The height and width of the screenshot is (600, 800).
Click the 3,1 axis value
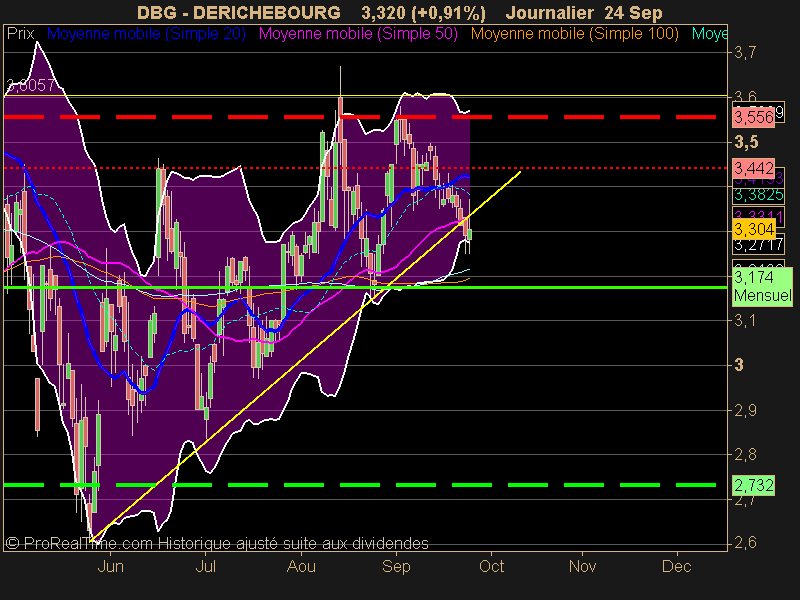tap(745, 320)
